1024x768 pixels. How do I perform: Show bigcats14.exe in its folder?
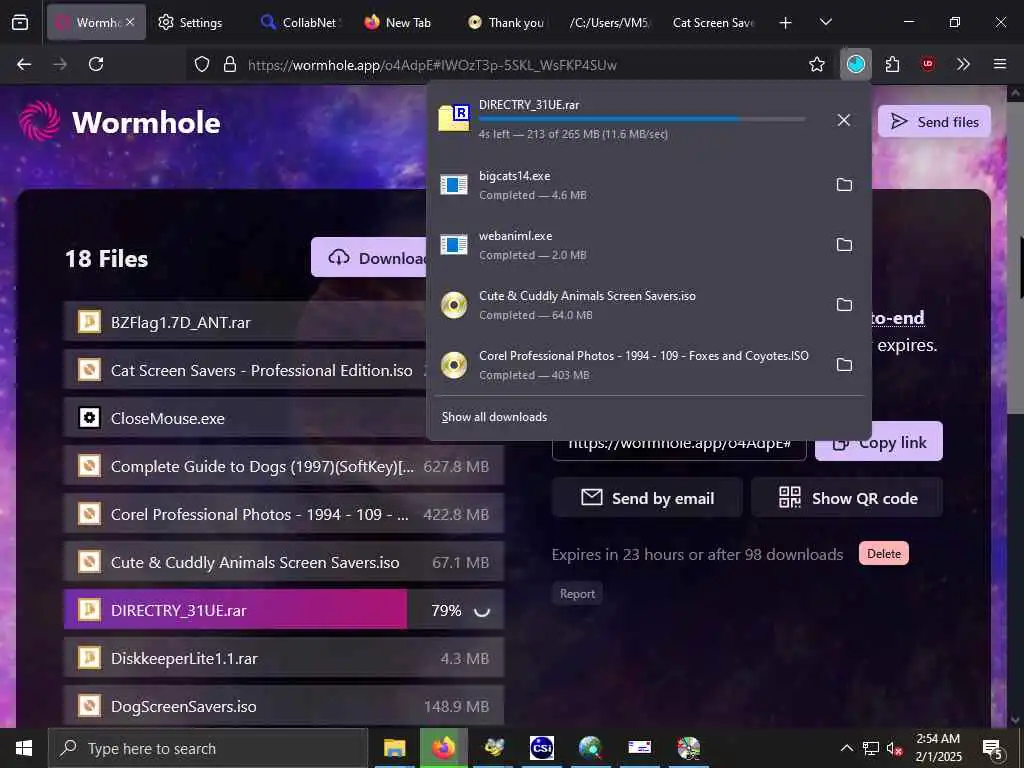(844, 185)
